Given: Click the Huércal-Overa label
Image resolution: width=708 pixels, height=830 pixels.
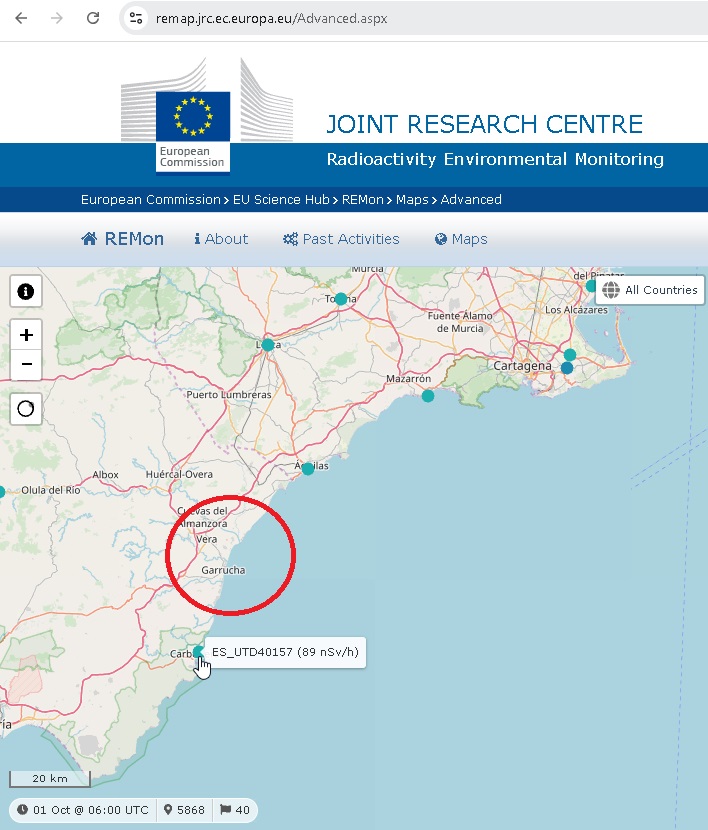Looking at the screenshot, I should 179,474.
